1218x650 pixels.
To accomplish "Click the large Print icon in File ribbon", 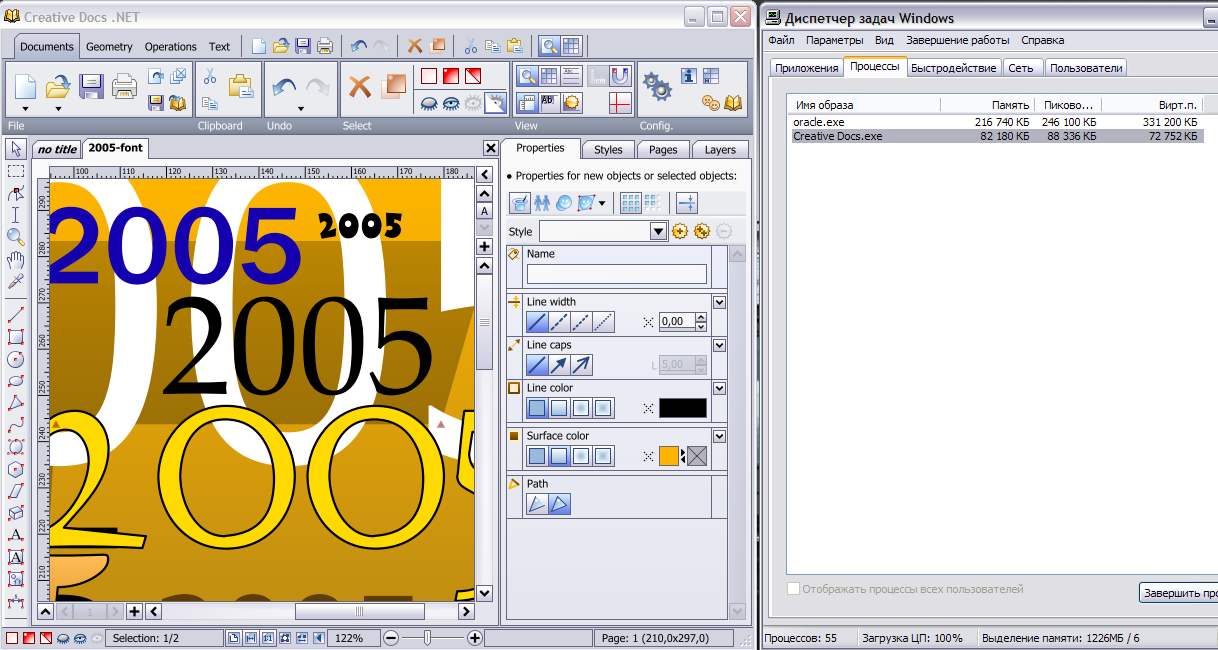I will pyautogui.click(x=124, y=86).
